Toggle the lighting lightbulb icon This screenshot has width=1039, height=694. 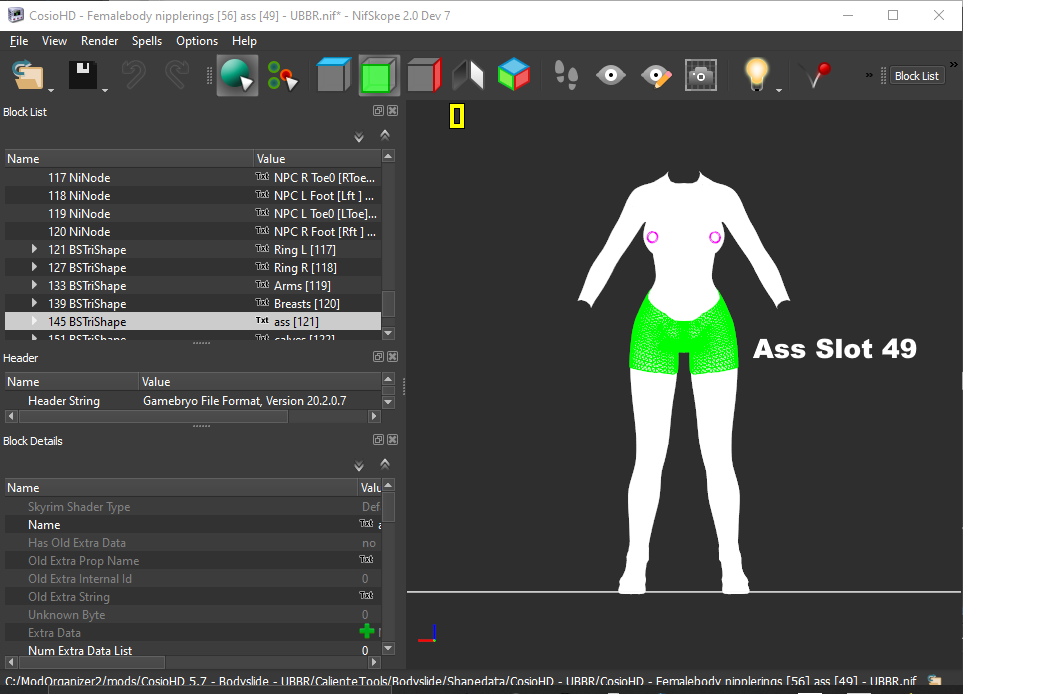(x=756, y=74)
